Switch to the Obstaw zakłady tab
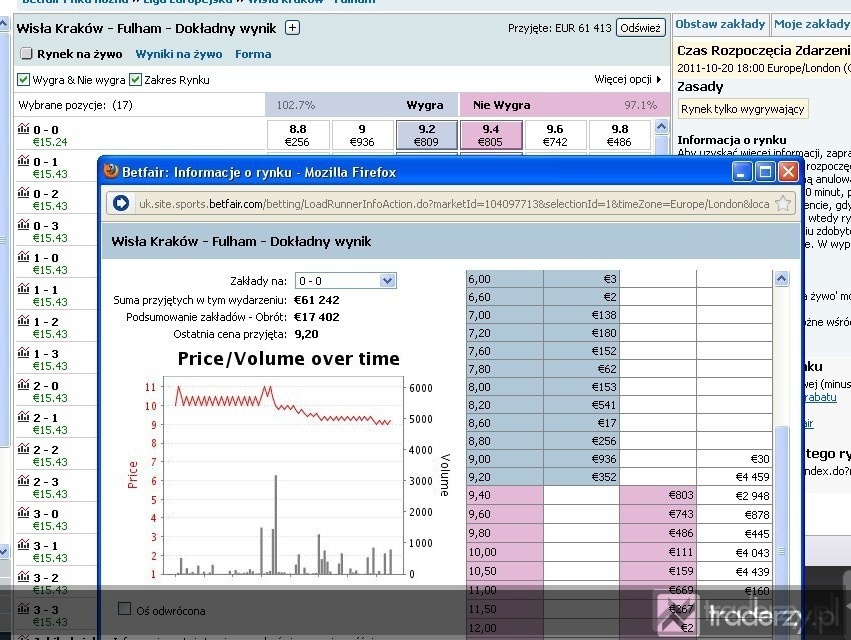 pos(720,24)
